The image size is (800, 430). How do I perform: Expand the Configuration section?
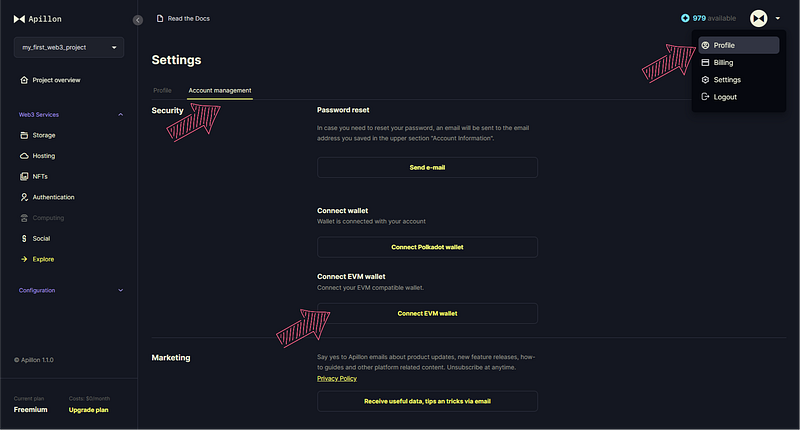(120, 290)
